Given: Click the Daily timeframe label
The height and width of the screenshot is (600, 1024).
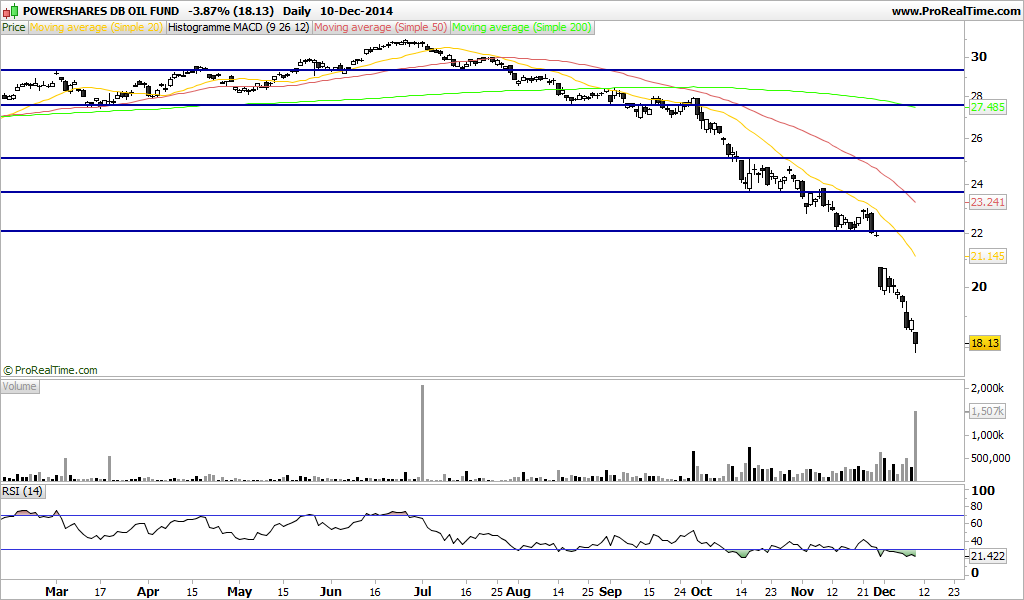Looking at the screenshot, I should click(x=296, y=11).
